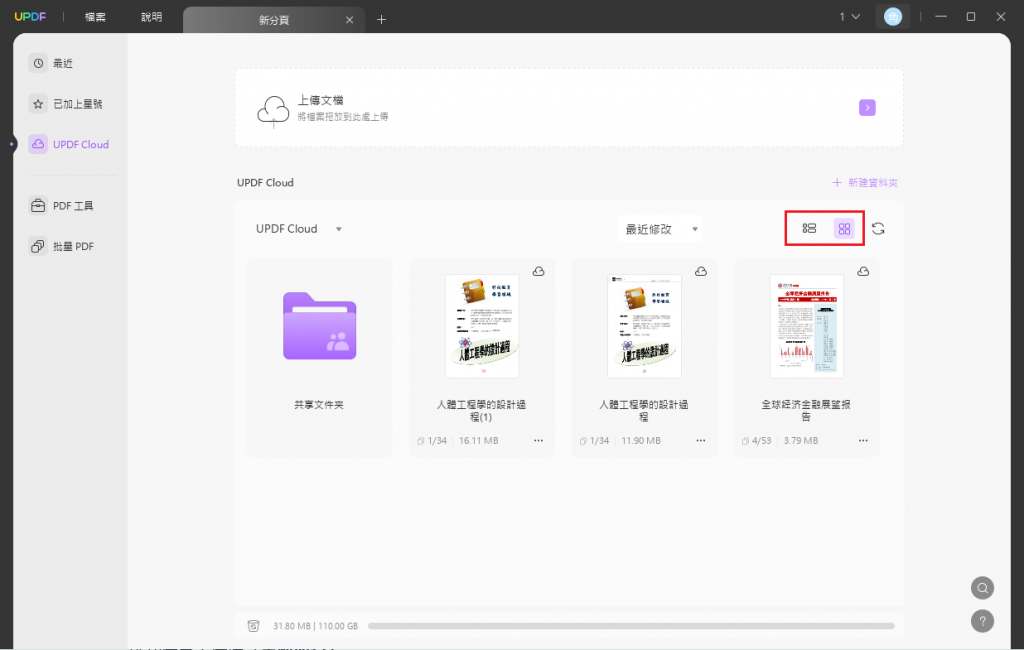The image size is (1024, 650).
Task: Open 批量 PDF batch tools
Action: click(63, 246)
